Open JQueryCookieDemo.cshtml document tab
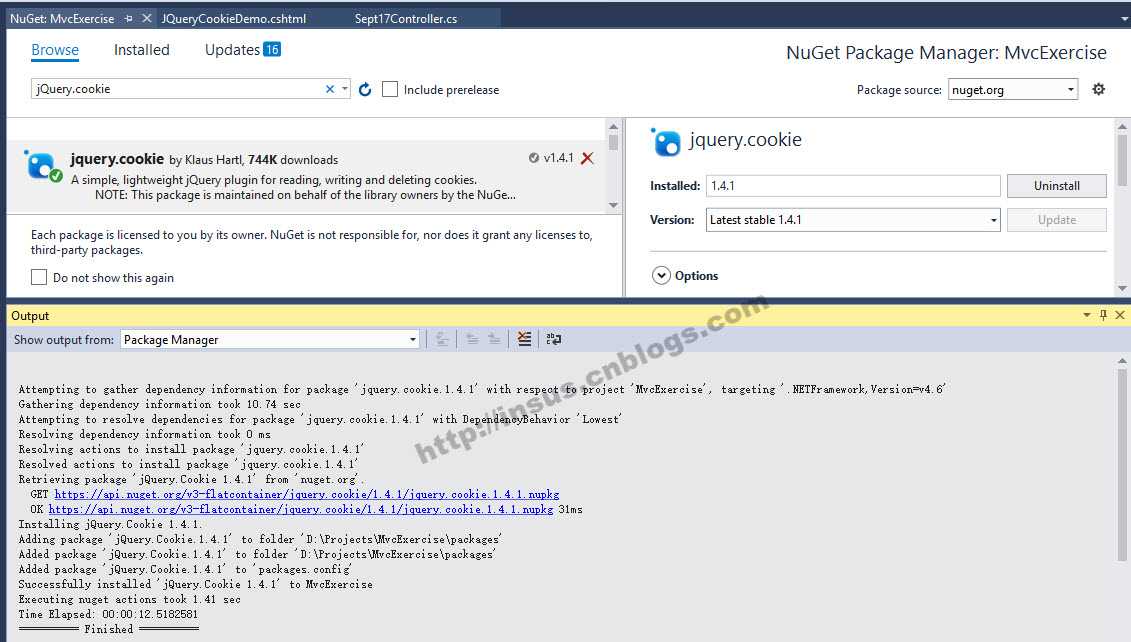 point(234,19)
